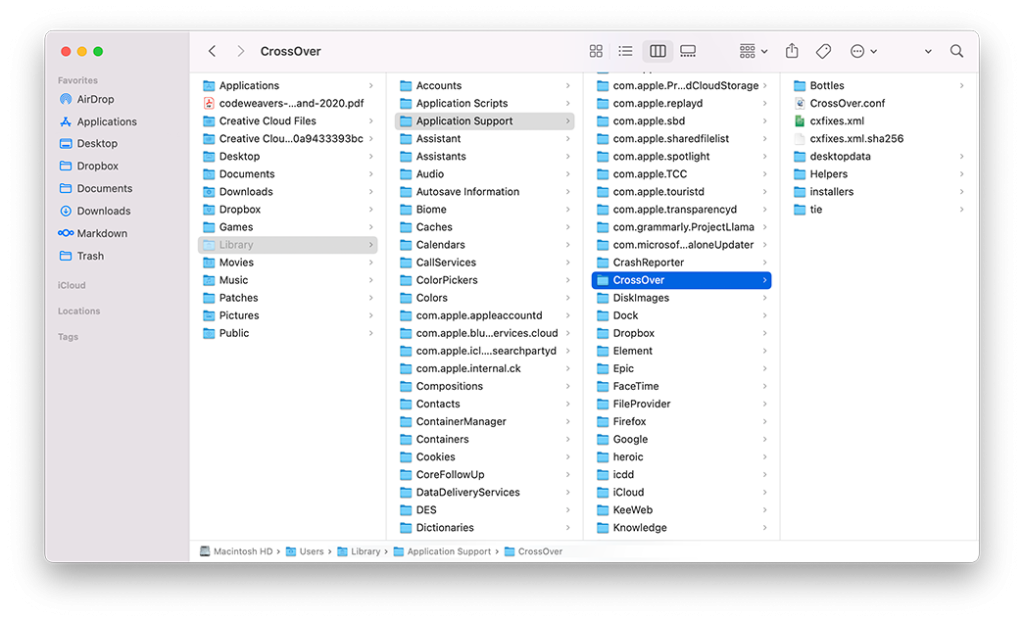Go back with the back arrow
Screen dimensions: 1024x622
pos(212,51)
